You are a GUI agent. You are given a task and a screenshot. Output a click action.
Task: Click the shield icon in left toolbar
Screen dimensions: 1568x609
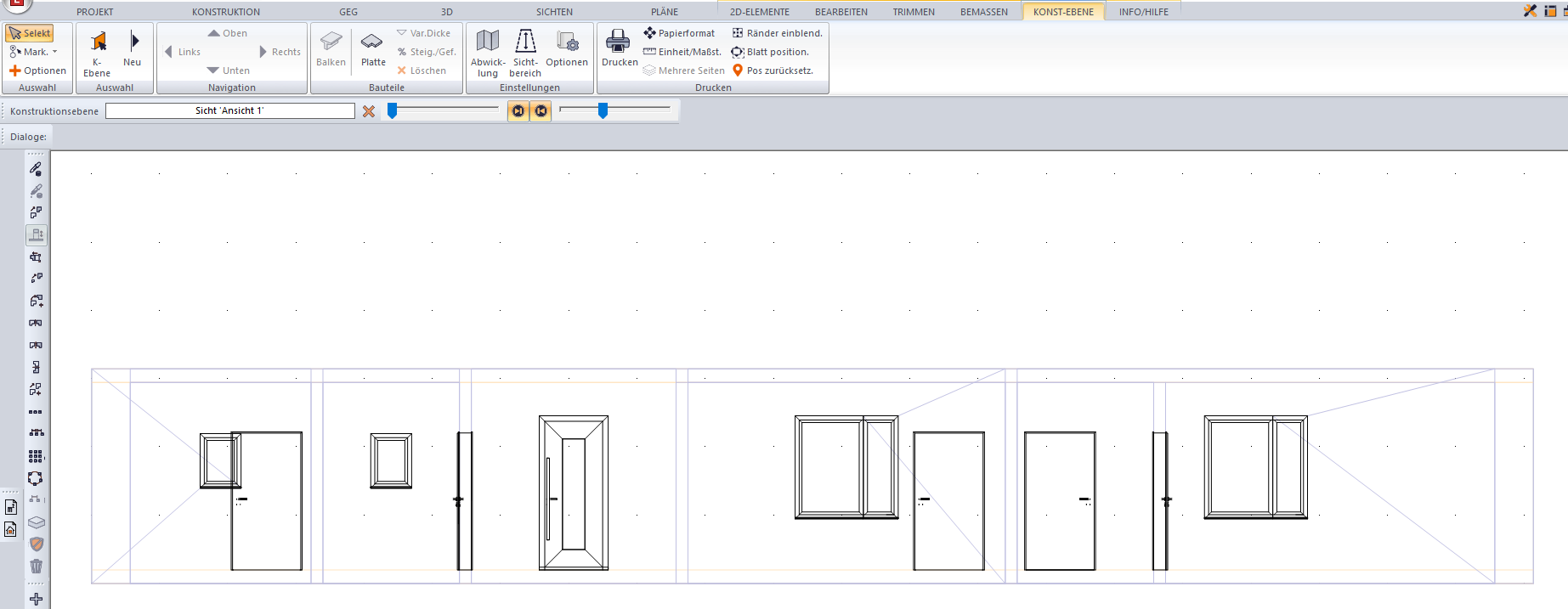pos(36,544)
